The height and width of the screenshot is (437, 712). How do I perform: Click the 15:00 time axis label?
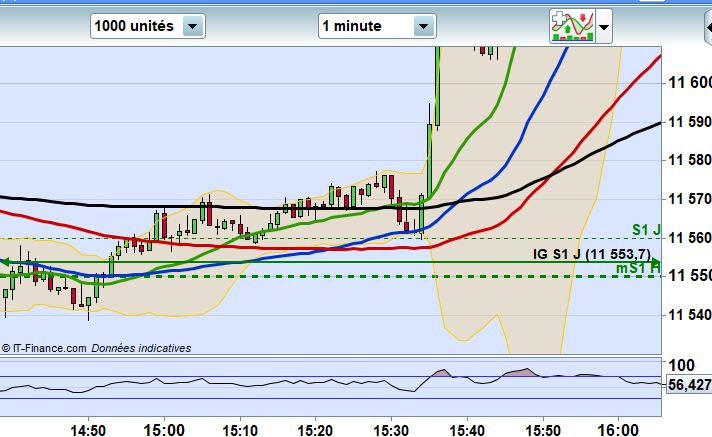point(164,430)
